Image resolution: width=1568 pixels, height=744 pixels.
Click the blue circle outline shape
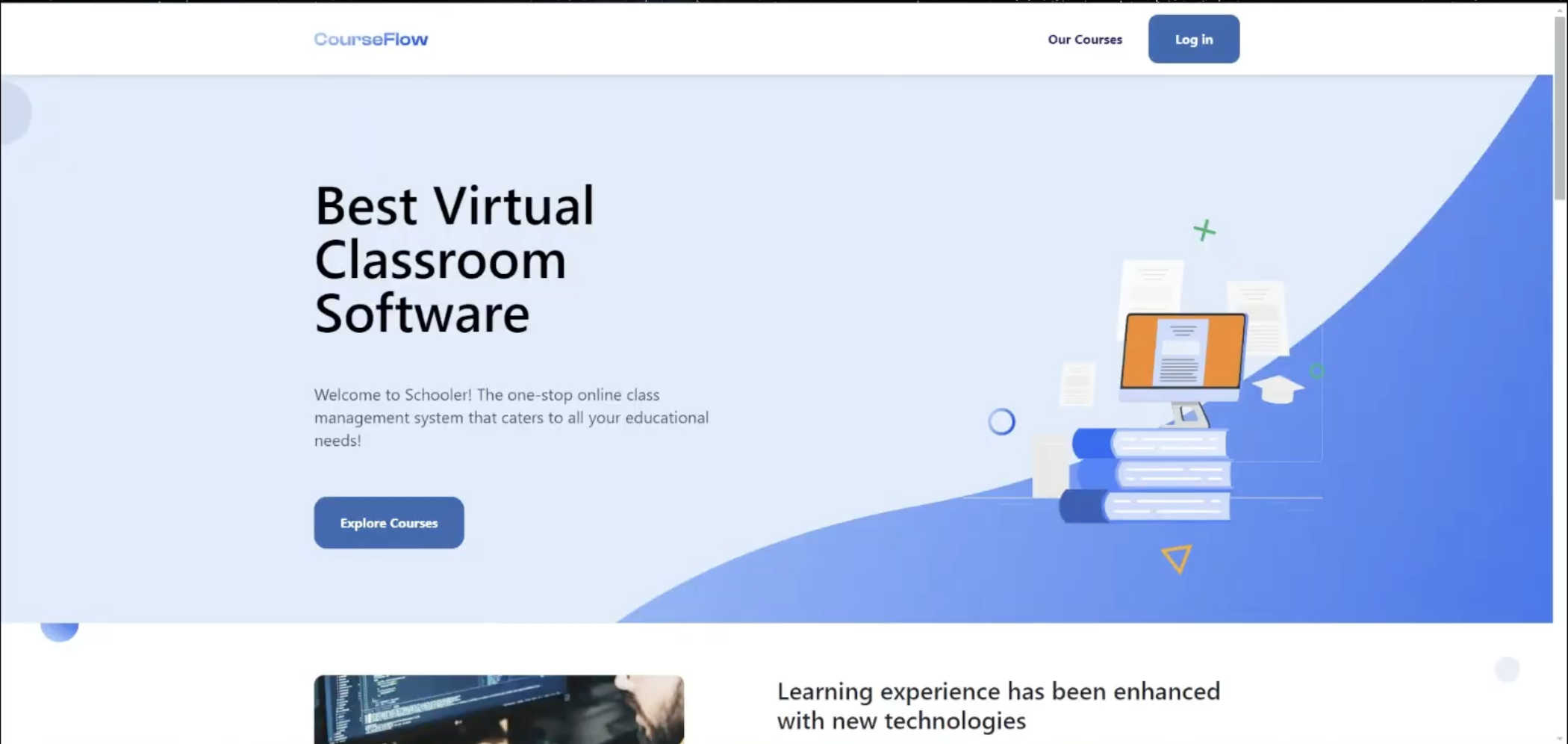pos(1001,421)
